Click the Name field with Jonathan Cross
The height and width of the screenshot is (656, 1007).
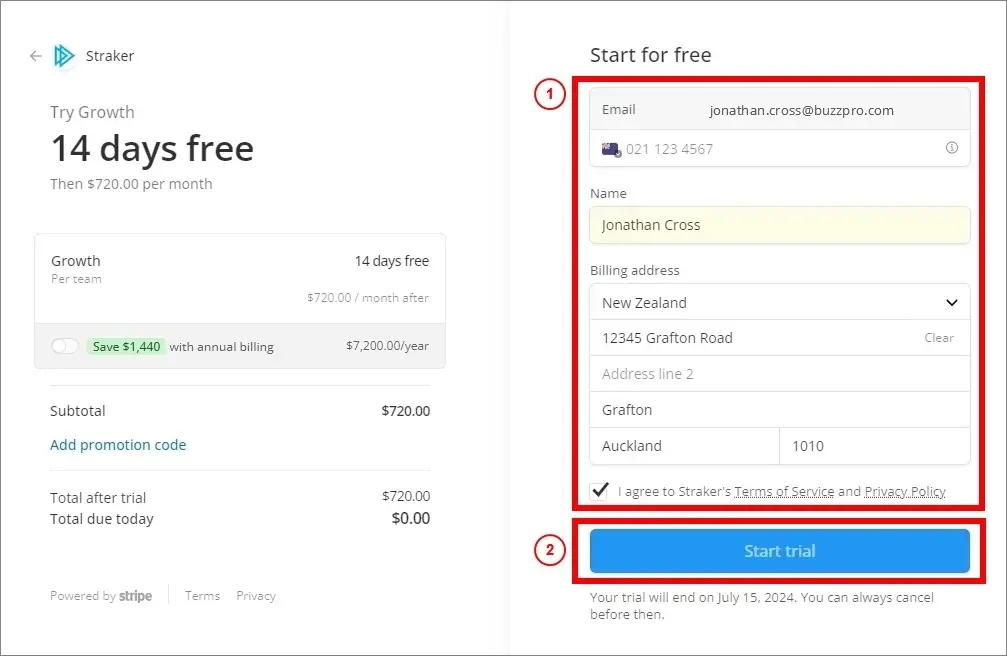pos(780,225)
